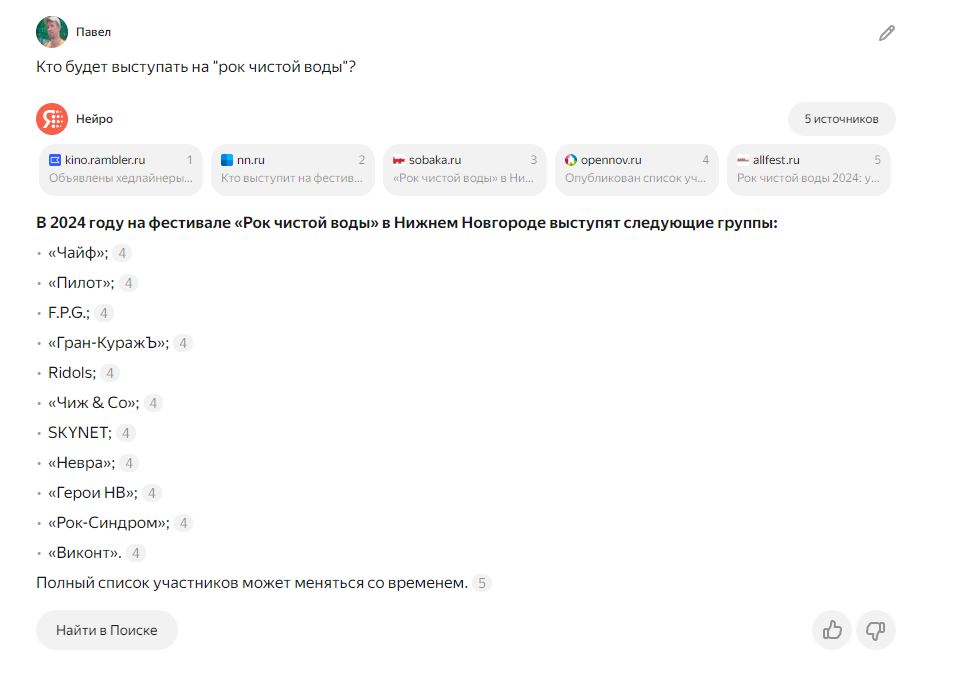The image size is (956, 684).
Task: Click the thumbs up like icon
Action: click(832, 630)
